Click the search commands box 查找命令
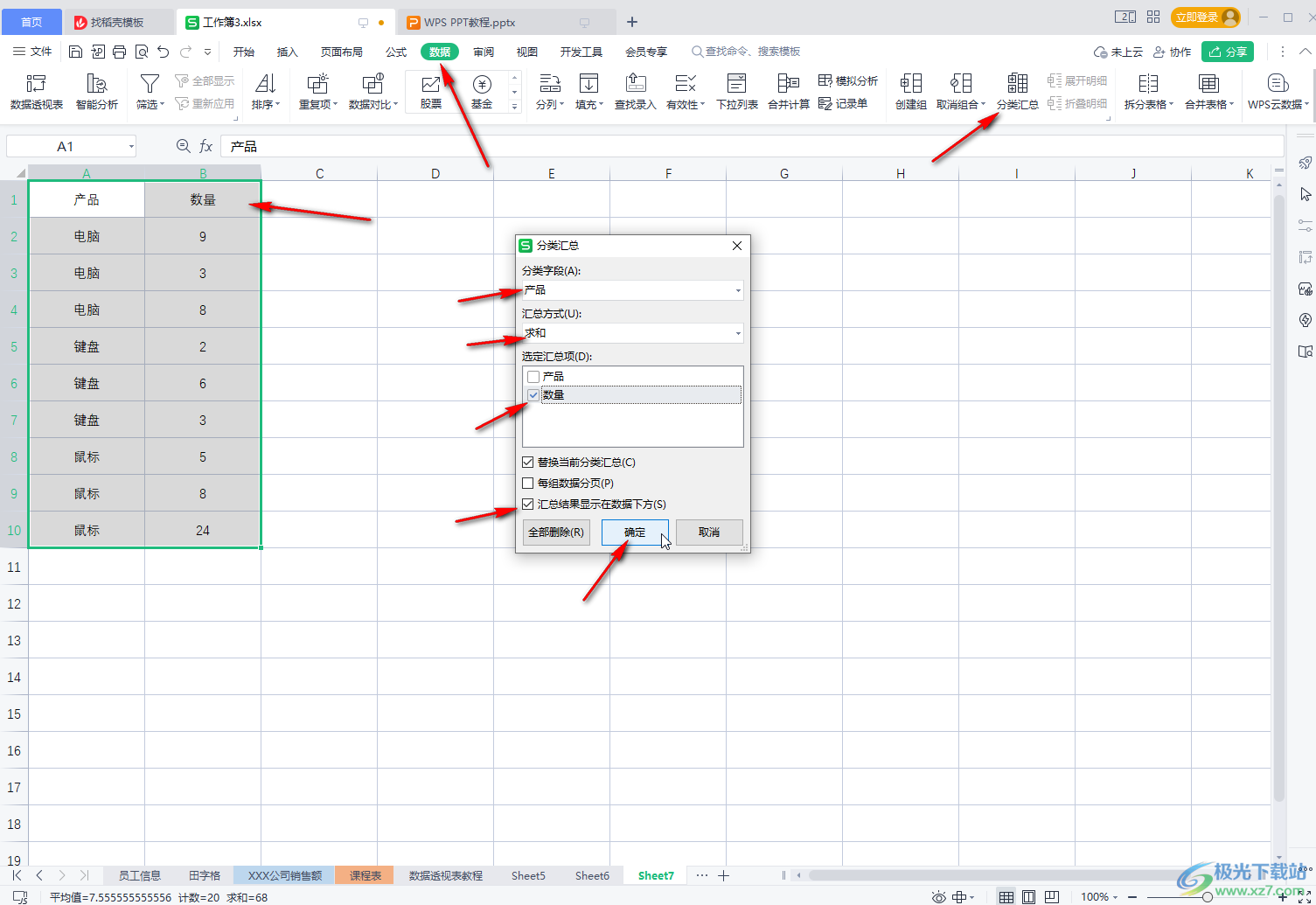The height and width of the screenshot is (905, 1316). click(x=746, y=52)
